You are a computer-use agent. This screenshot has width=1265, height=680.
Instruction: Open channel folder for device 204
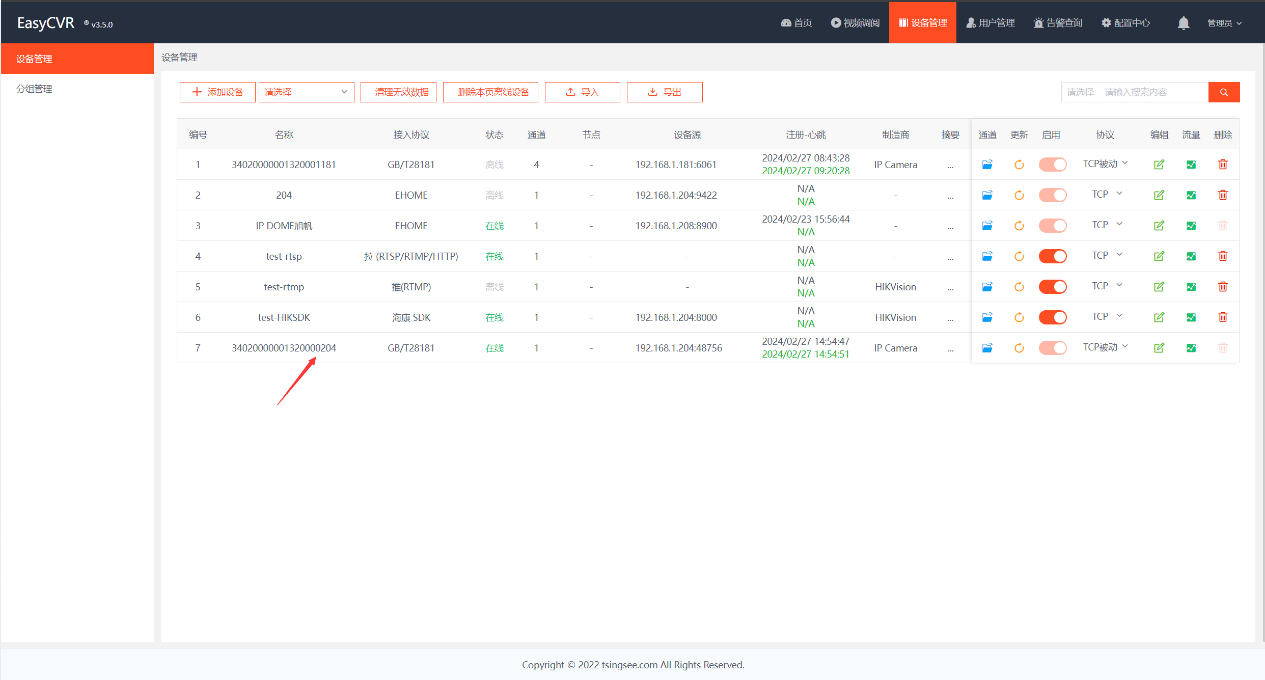pos(987,195)
